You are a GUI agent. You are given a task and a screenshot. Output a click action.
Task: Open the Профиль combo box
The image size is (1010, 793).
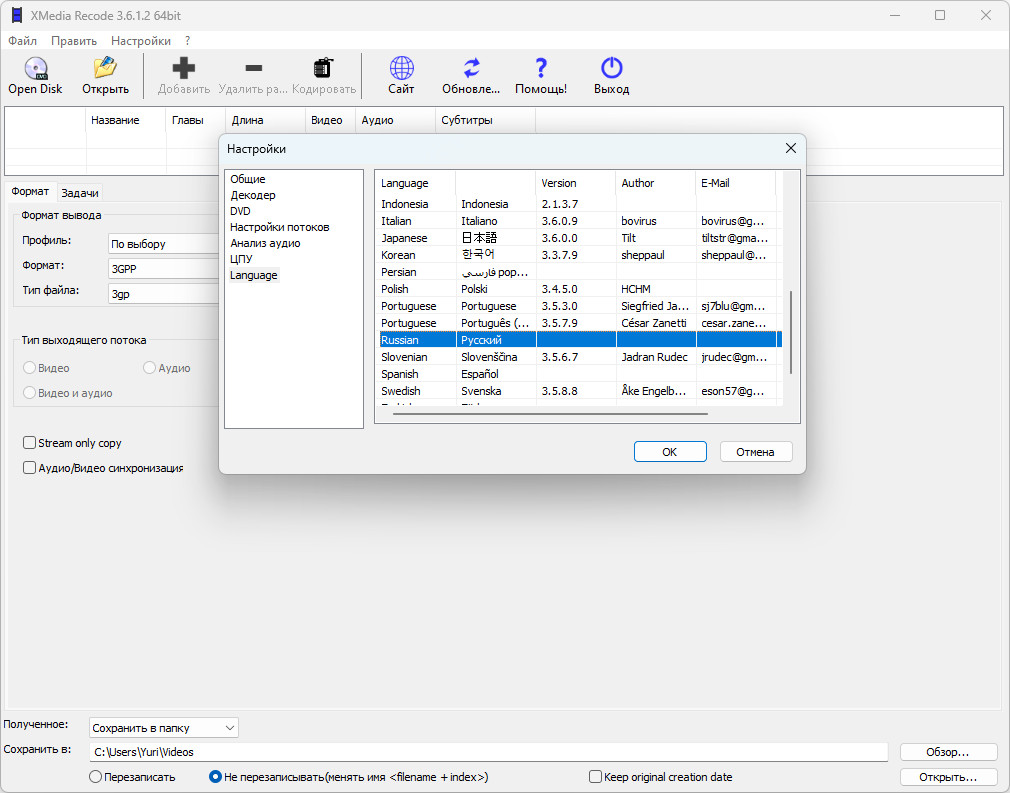[164, 244]
